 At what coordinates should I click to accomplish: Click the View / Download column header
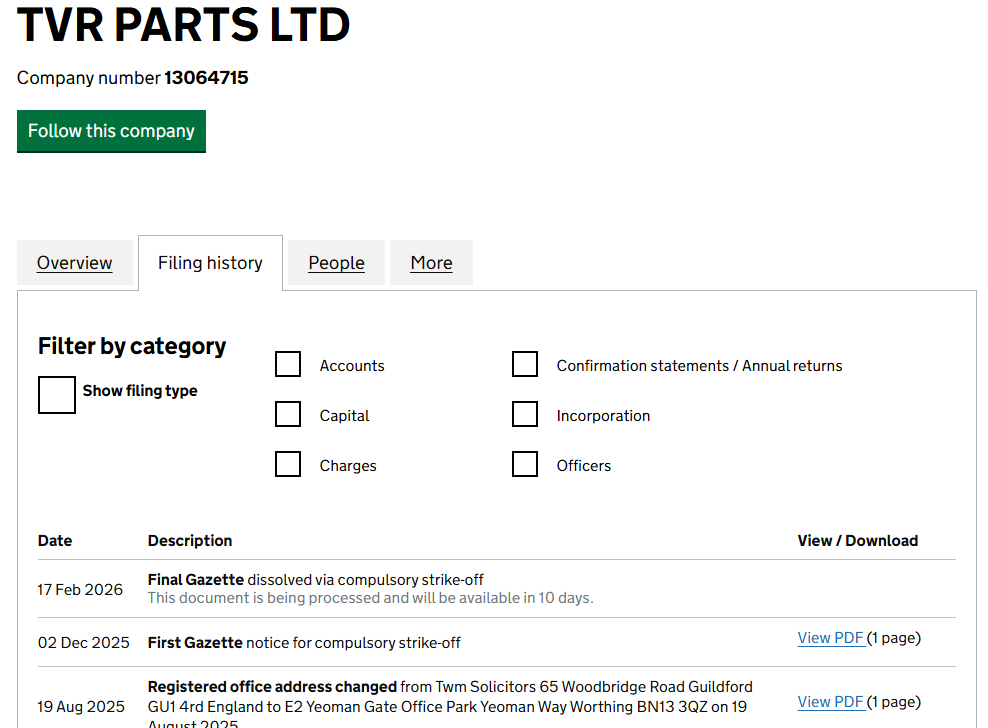[x=857, y=541]
